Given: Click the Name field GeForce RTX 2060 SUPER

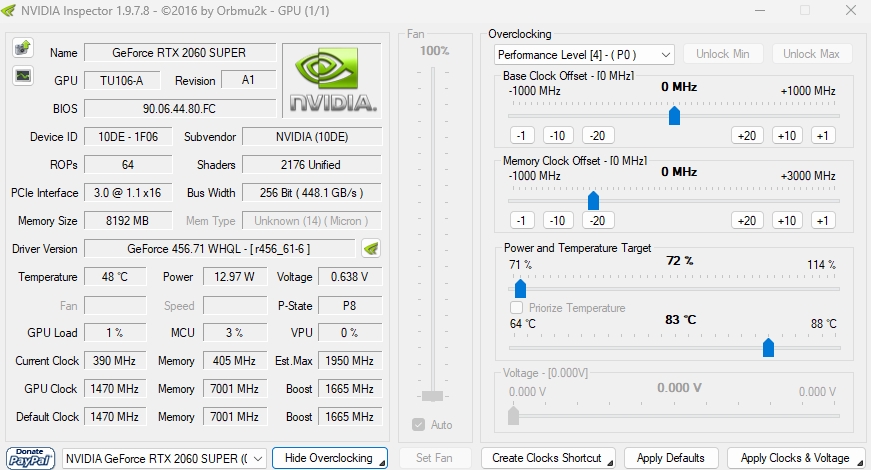Looking at the screenshot, I should (179, 53).
